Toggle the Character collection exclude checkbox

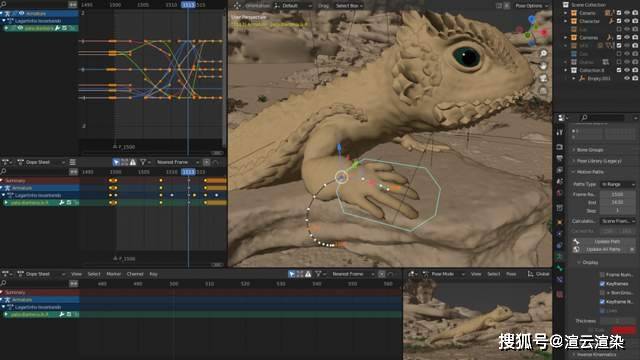(619, 21)
